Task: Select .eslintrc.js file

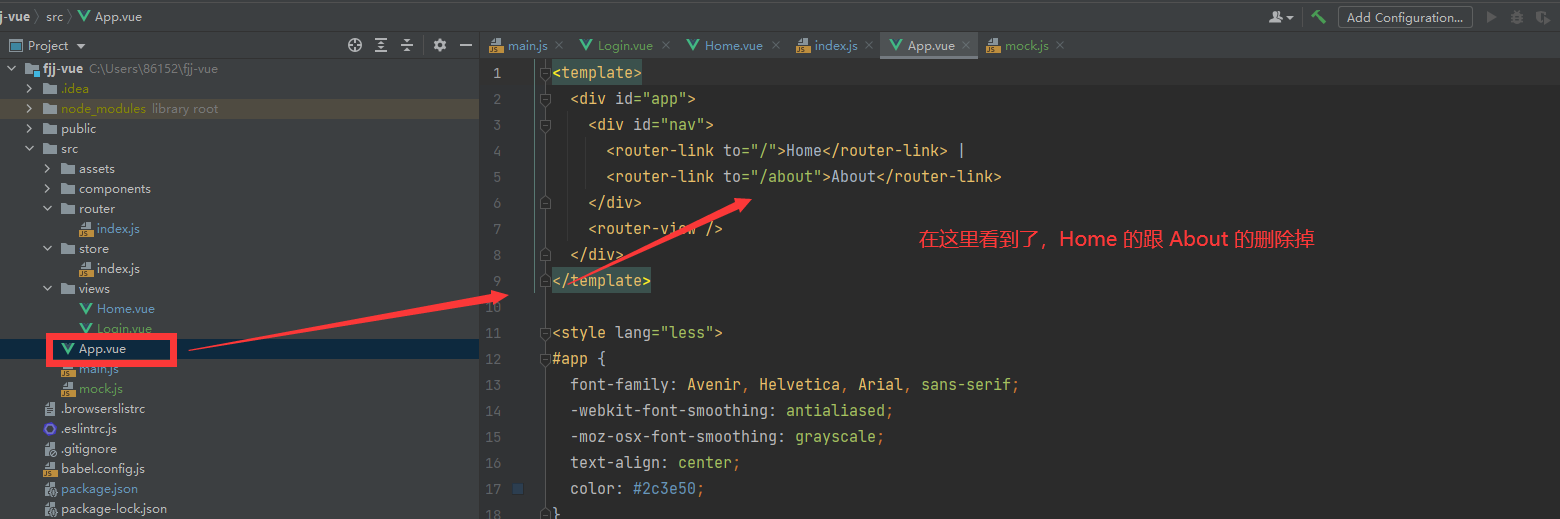Action: [89, 429]
